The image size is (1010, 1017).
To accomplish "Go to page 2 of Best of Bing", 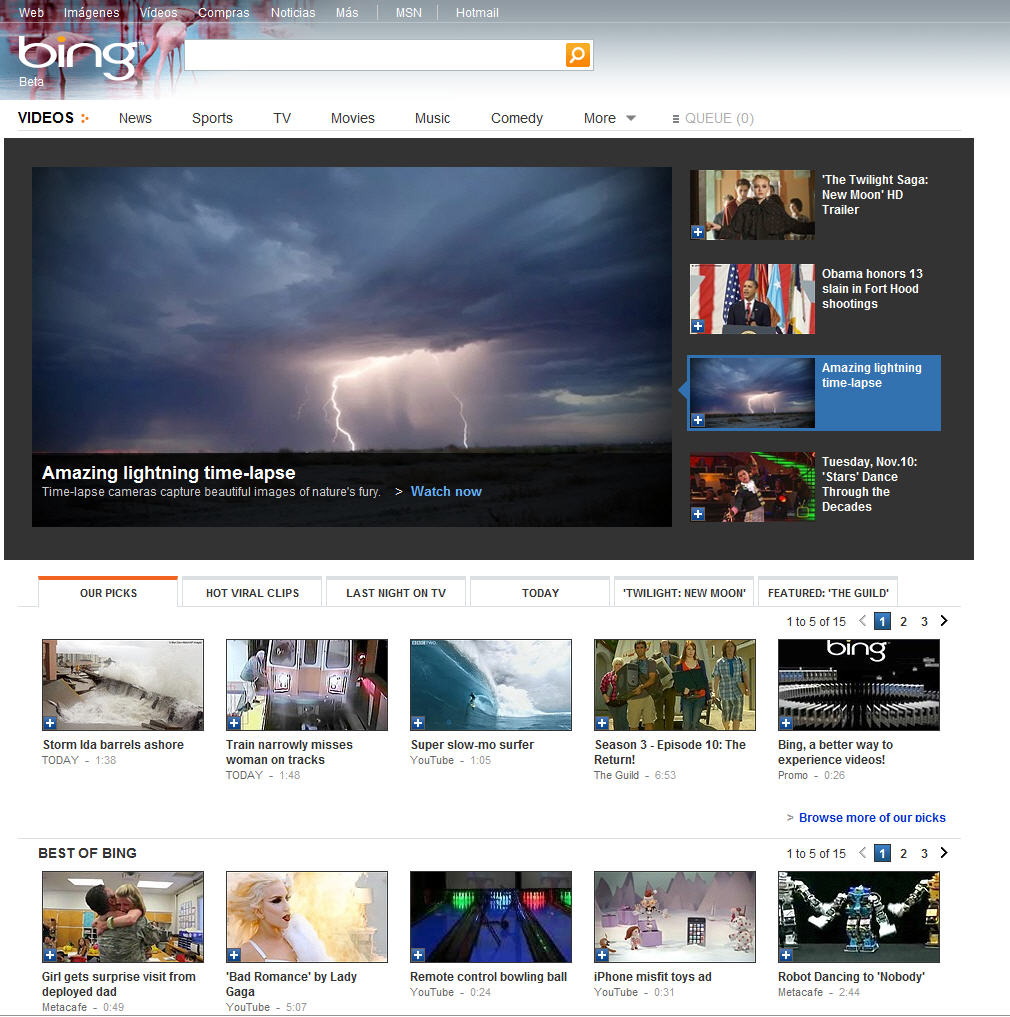I will coord(903,854).
